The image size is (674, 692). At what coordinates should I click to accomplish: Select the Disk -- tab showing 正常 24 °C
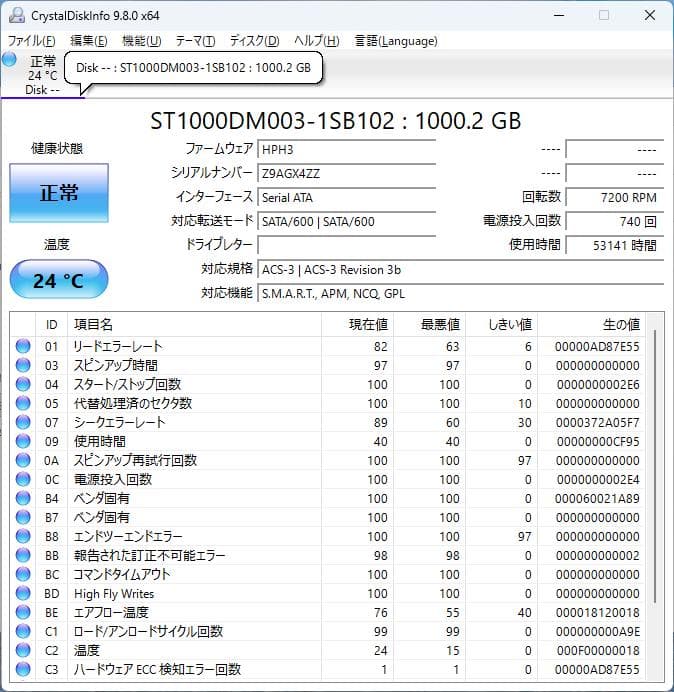click(x=42, y=74)
